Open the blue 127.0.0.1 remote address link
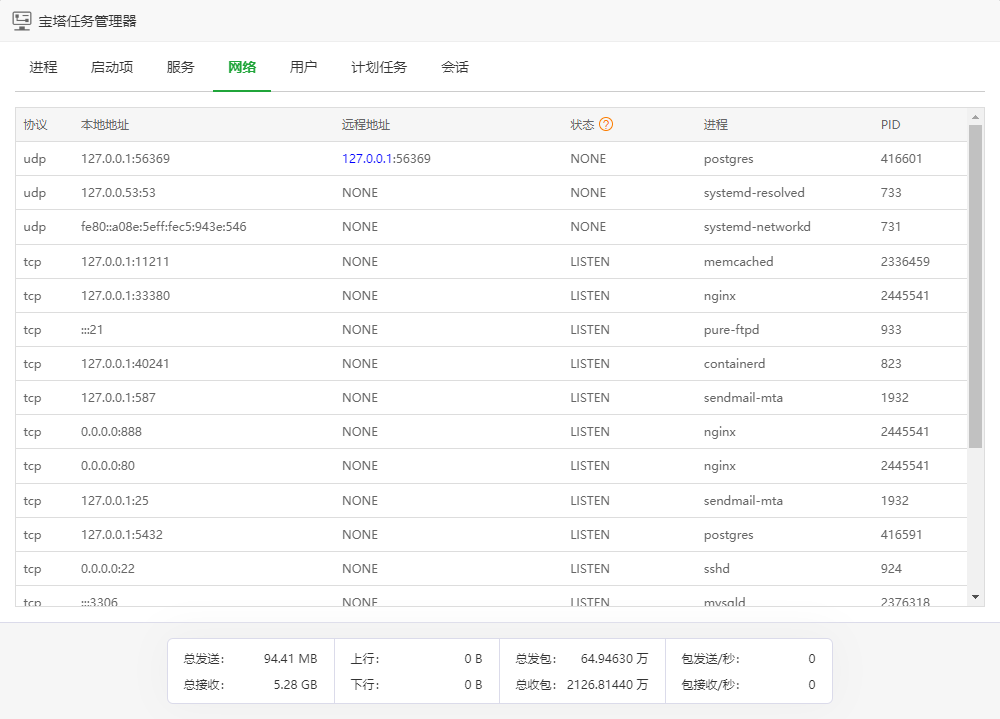 (x=367, y=159)
